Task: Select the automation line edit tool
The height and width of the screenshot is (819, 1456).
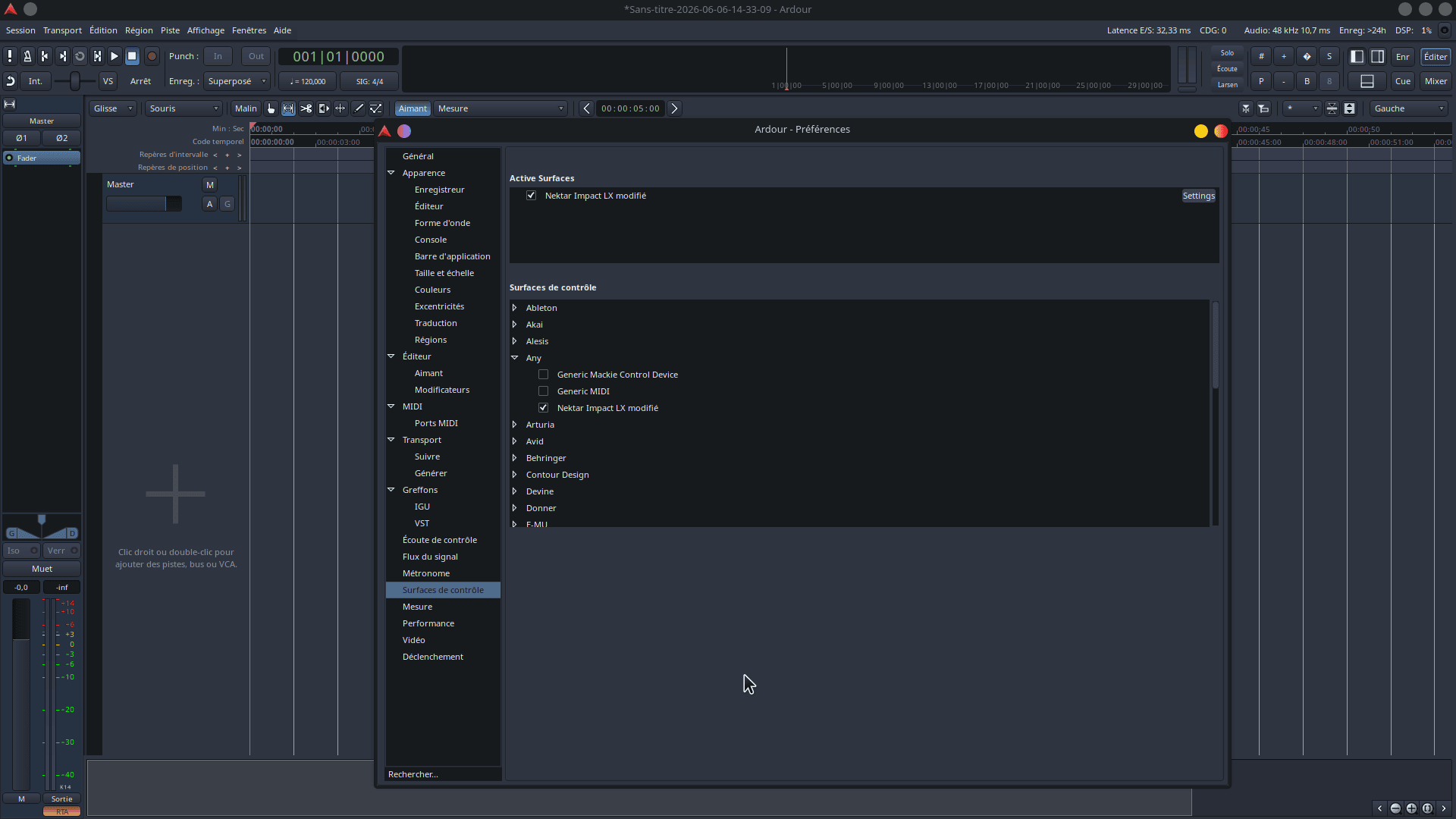Action: tap(375, 108)
